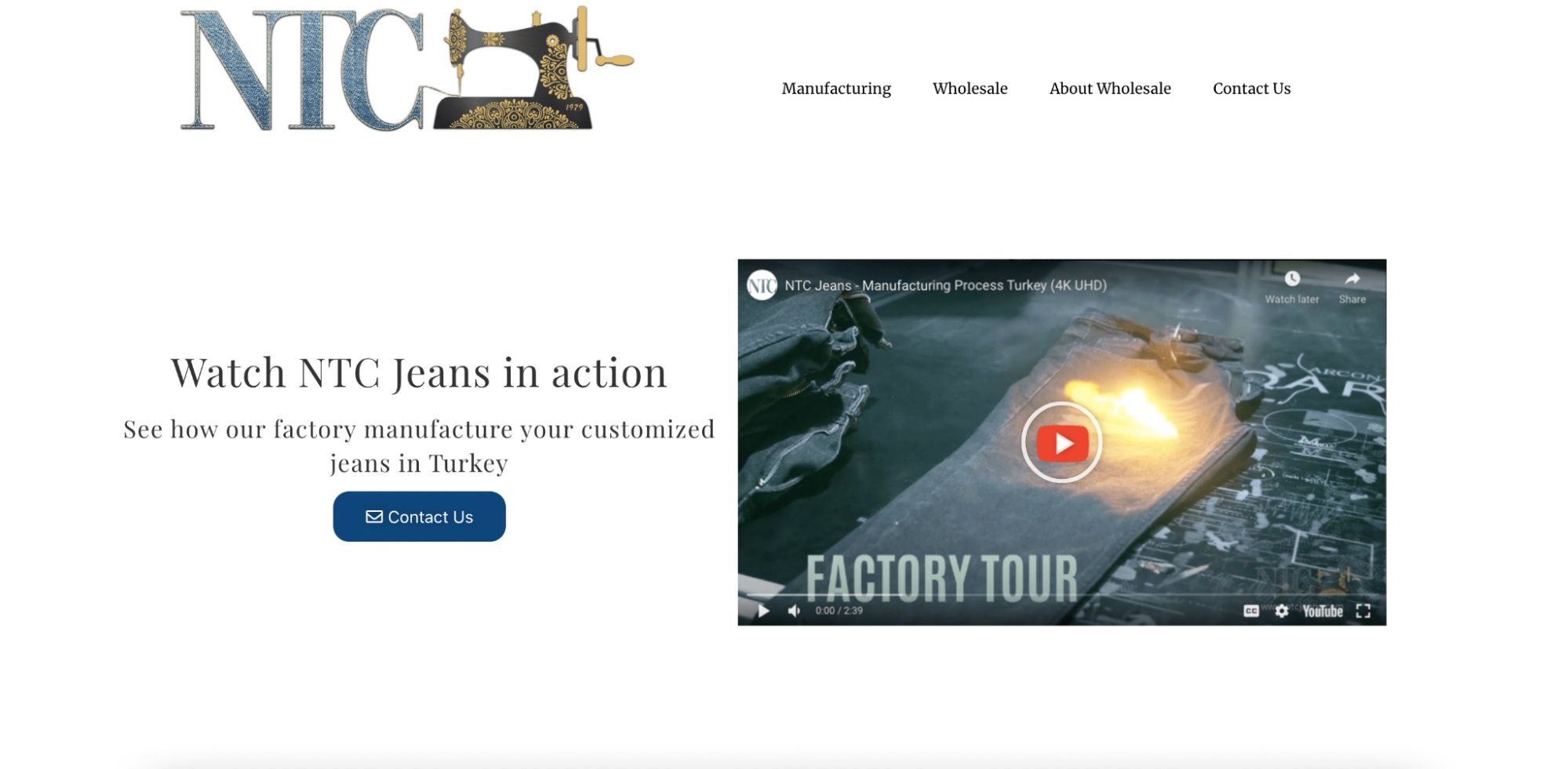Screen dimensions: 1568x769
Task: Go to About Wholesale page
Action: (1110, 89)
